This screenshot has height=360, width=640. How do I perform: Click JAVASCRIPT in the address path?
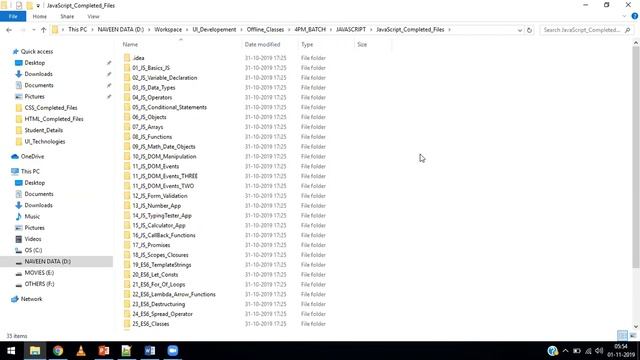(351, 29)
